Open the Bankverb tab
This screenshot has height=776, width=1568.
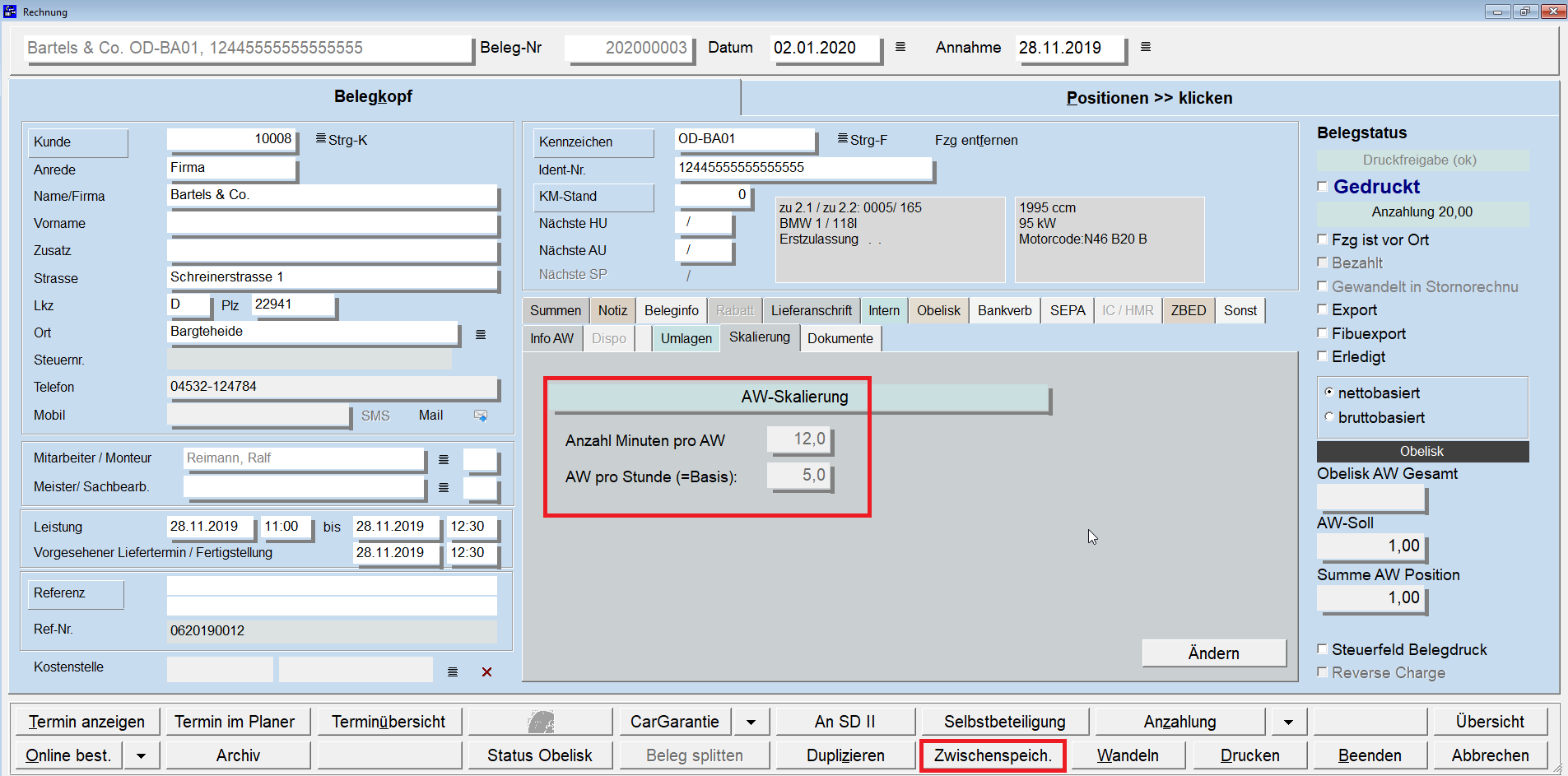pyautogui.click(x=1005, y=310)
